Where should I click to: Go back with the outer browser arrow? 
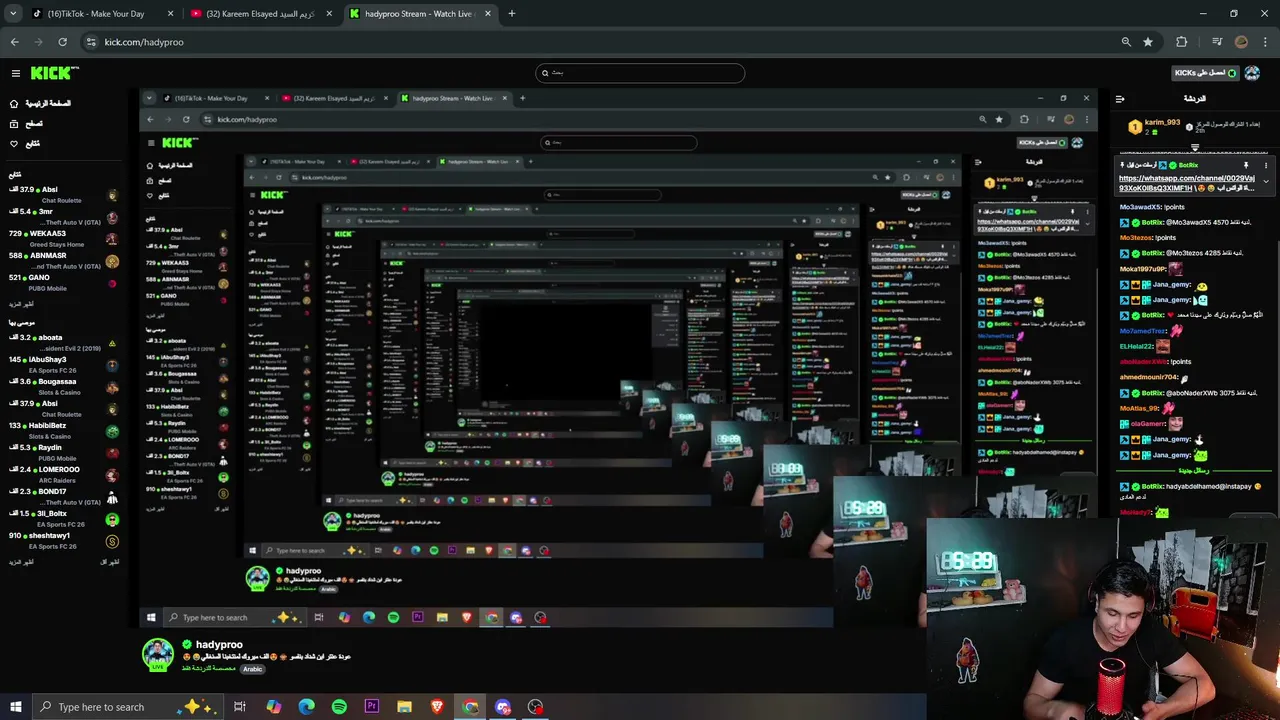tap(14, 42)
